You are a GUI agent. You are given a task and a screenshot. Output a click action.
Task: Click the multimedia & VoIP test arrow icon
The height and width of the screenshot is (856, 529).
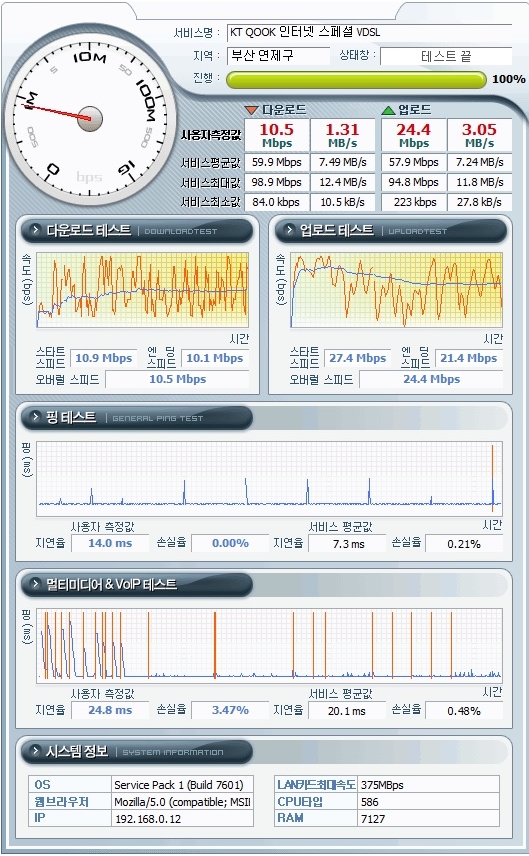(35, 584)
